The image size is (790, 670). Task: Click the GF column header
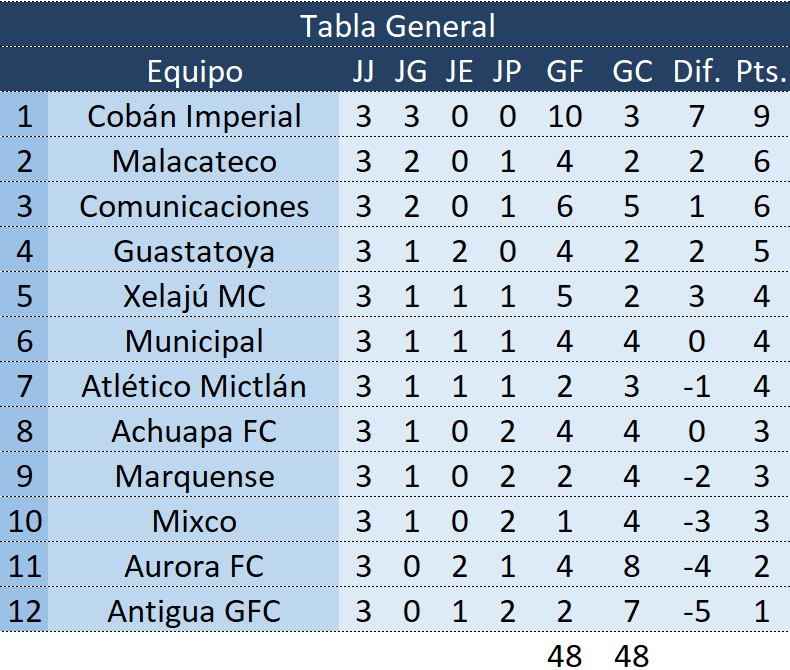click(x=564, y=71)
